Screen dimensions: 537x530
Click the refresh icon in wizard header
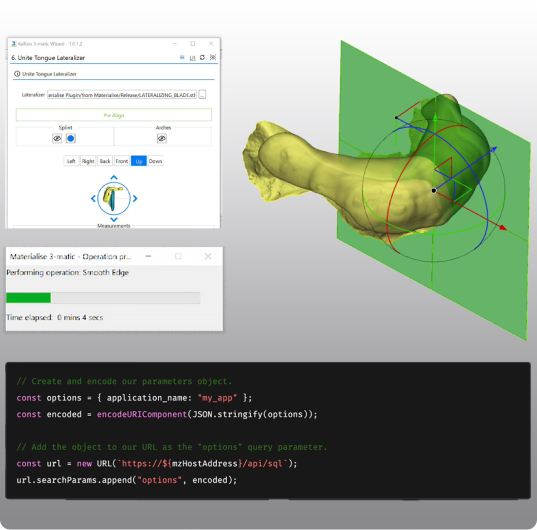pyautogui.click(x=202, y=58)
